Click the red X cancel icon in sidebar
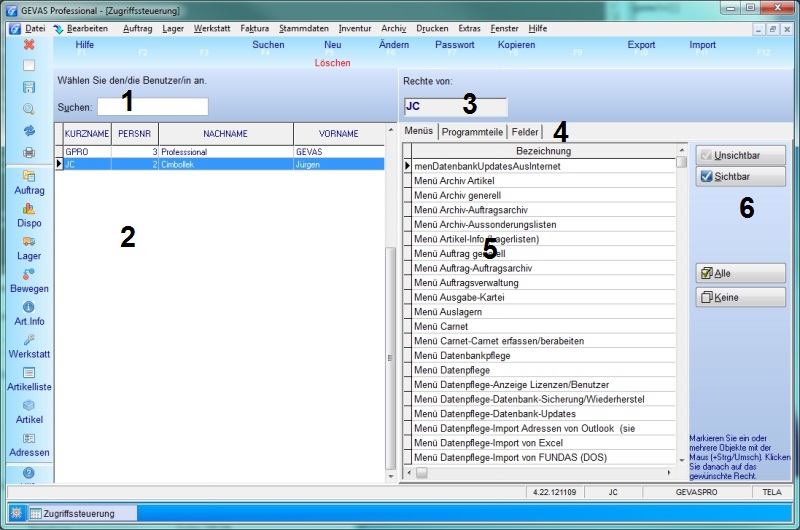The width and height of the screenshot is (800, 530). point(29,45)
